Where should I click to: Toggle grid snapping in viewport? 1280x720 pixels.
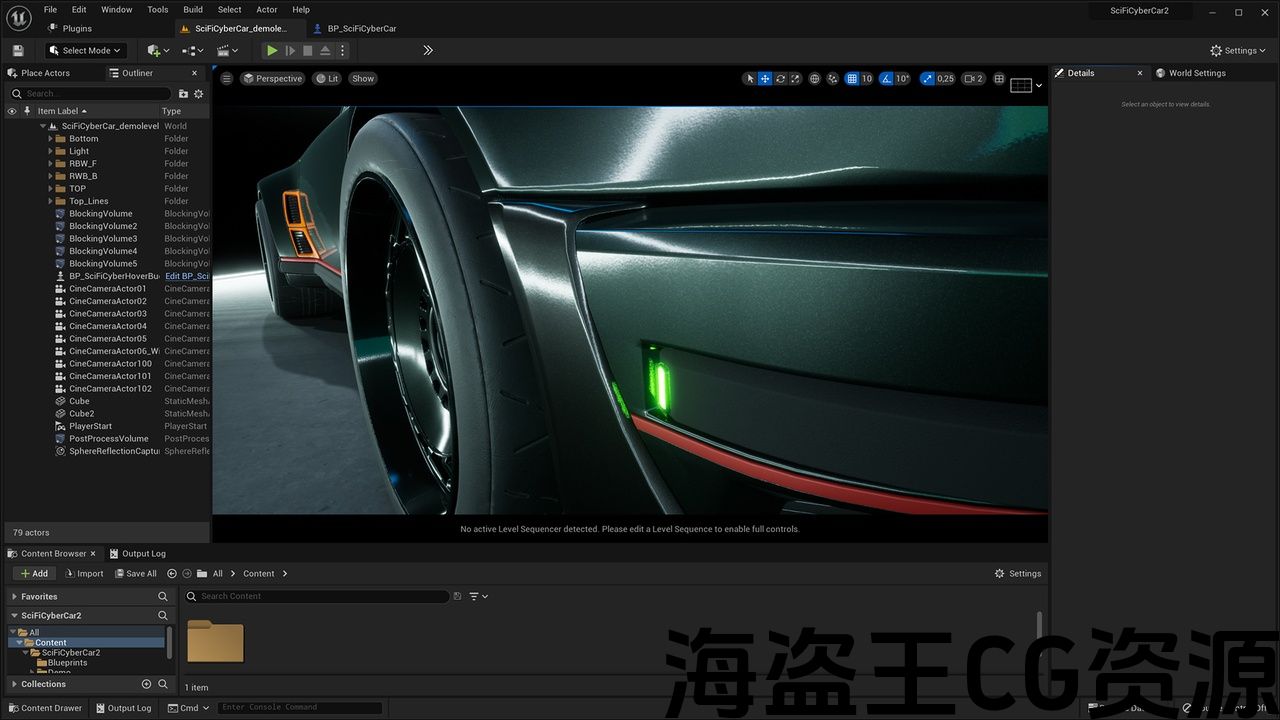pyautogui.click(x=852, y=79)
